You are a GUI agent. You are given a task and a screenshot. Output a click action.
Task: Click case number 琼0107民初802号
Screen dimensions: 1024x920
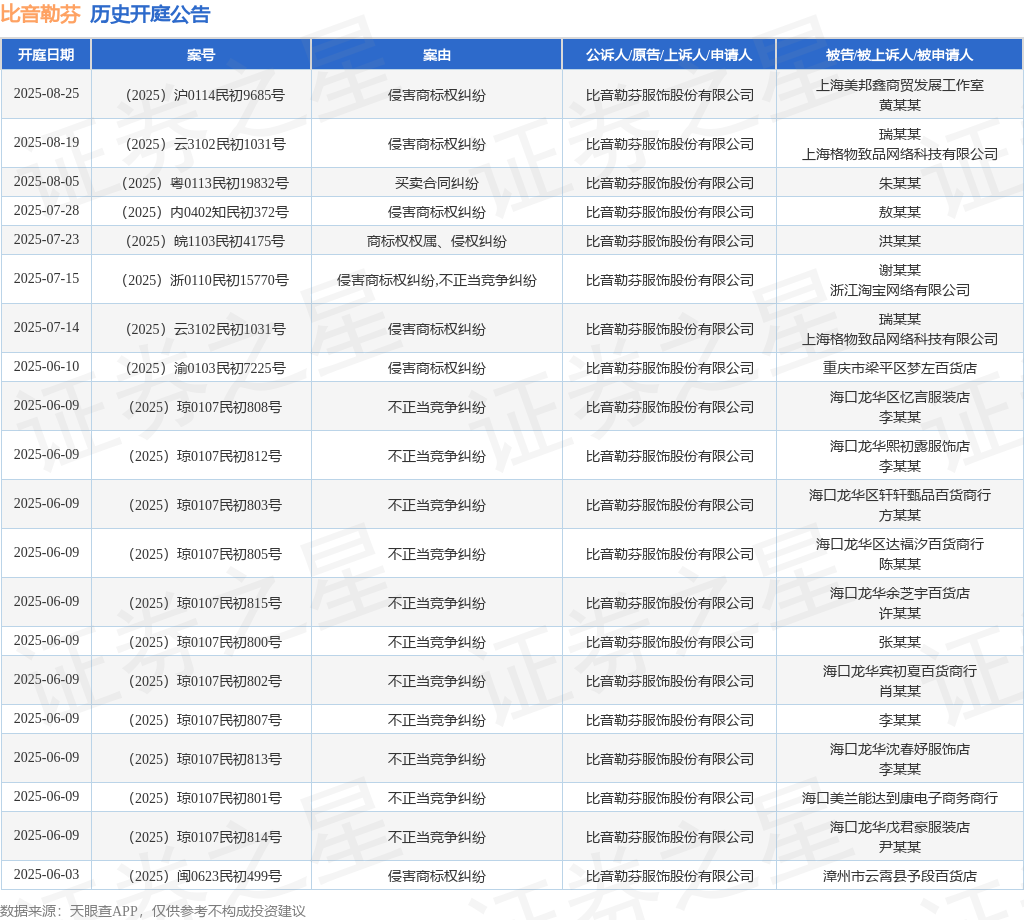point(205,682)
